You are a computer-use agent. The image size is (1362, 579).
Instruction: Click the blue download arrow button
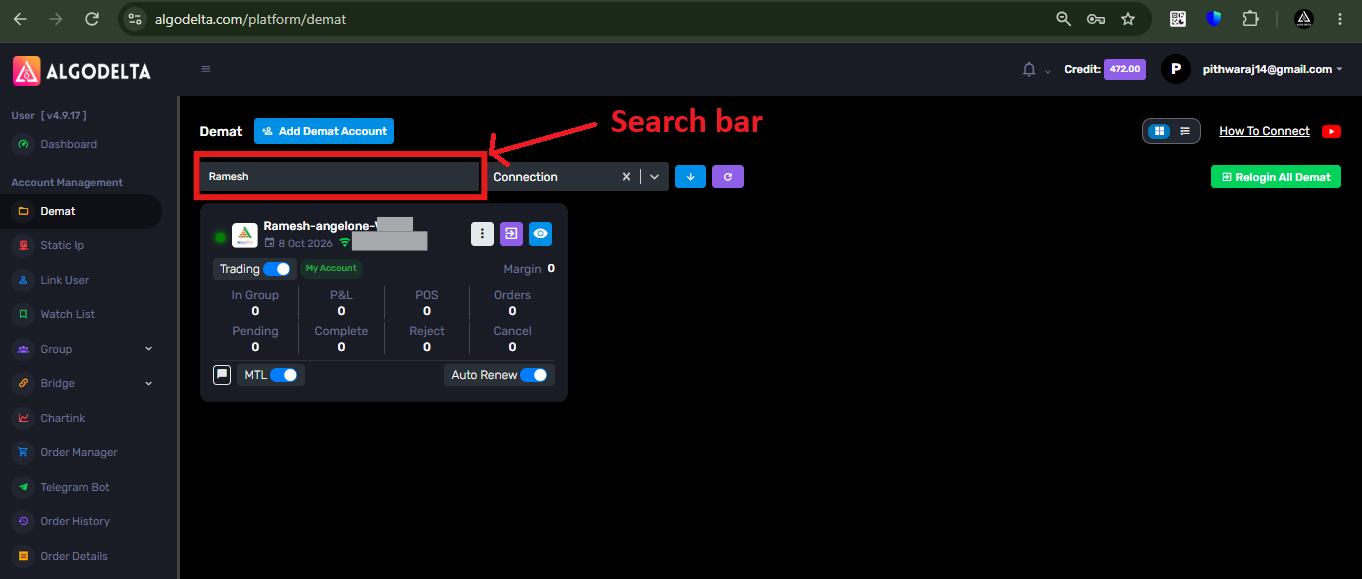click(690, 176)
